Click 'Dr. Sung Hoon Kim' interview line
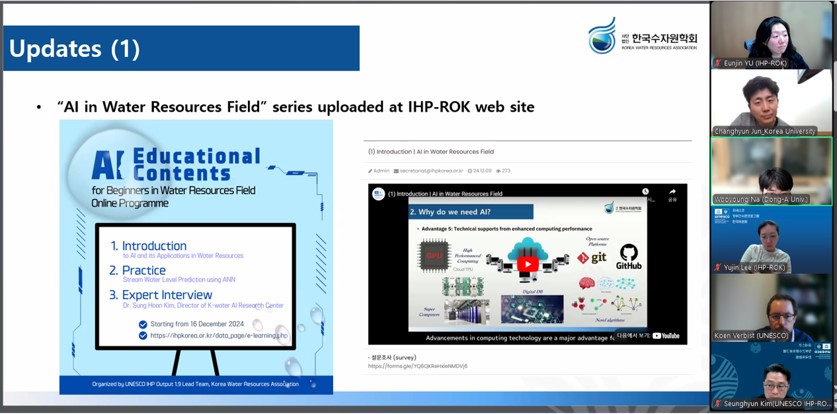837x414 pixels. [x=203, y=306]
